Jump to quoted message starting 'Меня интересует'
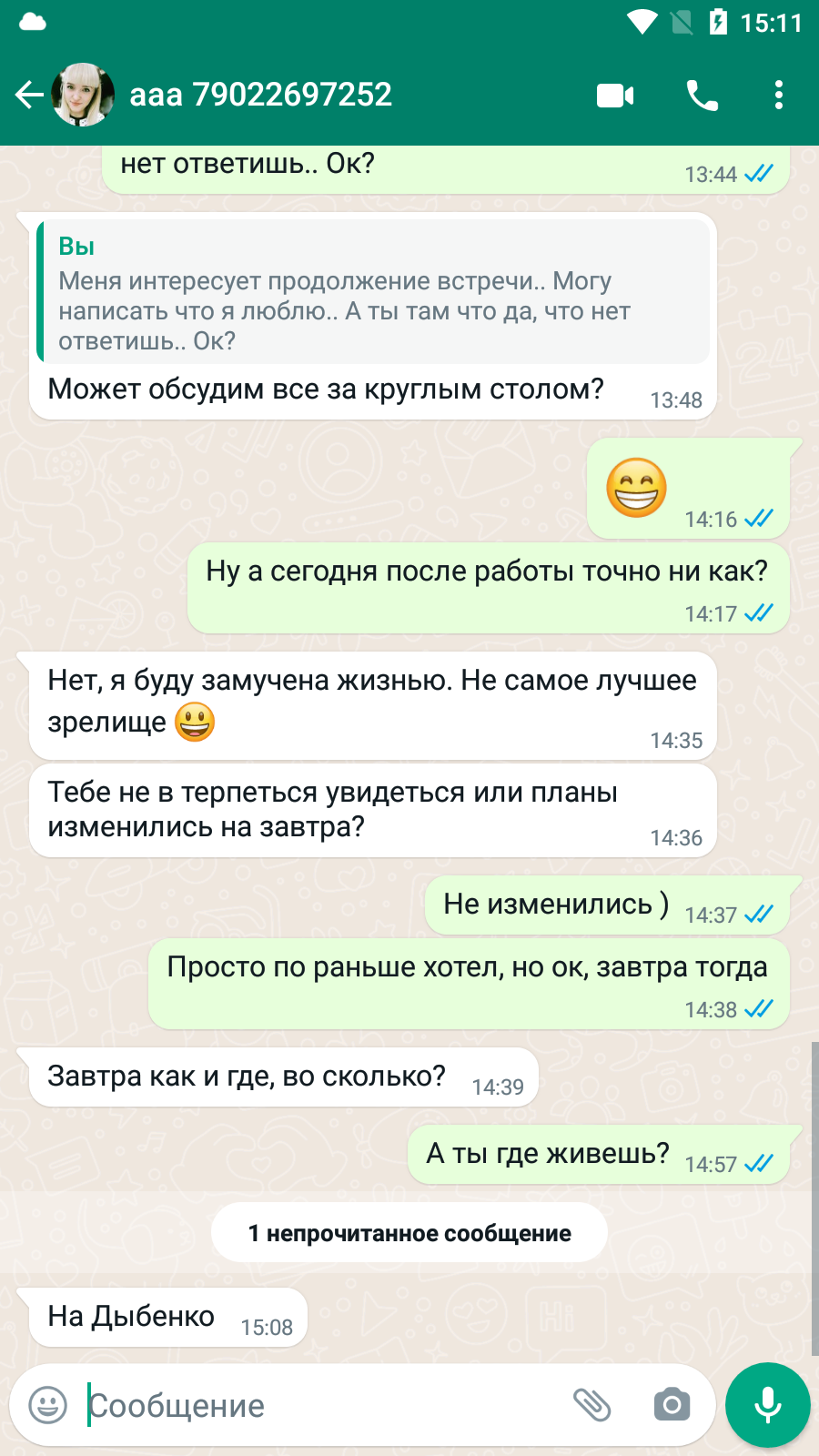Viewport: 819px width, 1456px height. tap(373, 291)
